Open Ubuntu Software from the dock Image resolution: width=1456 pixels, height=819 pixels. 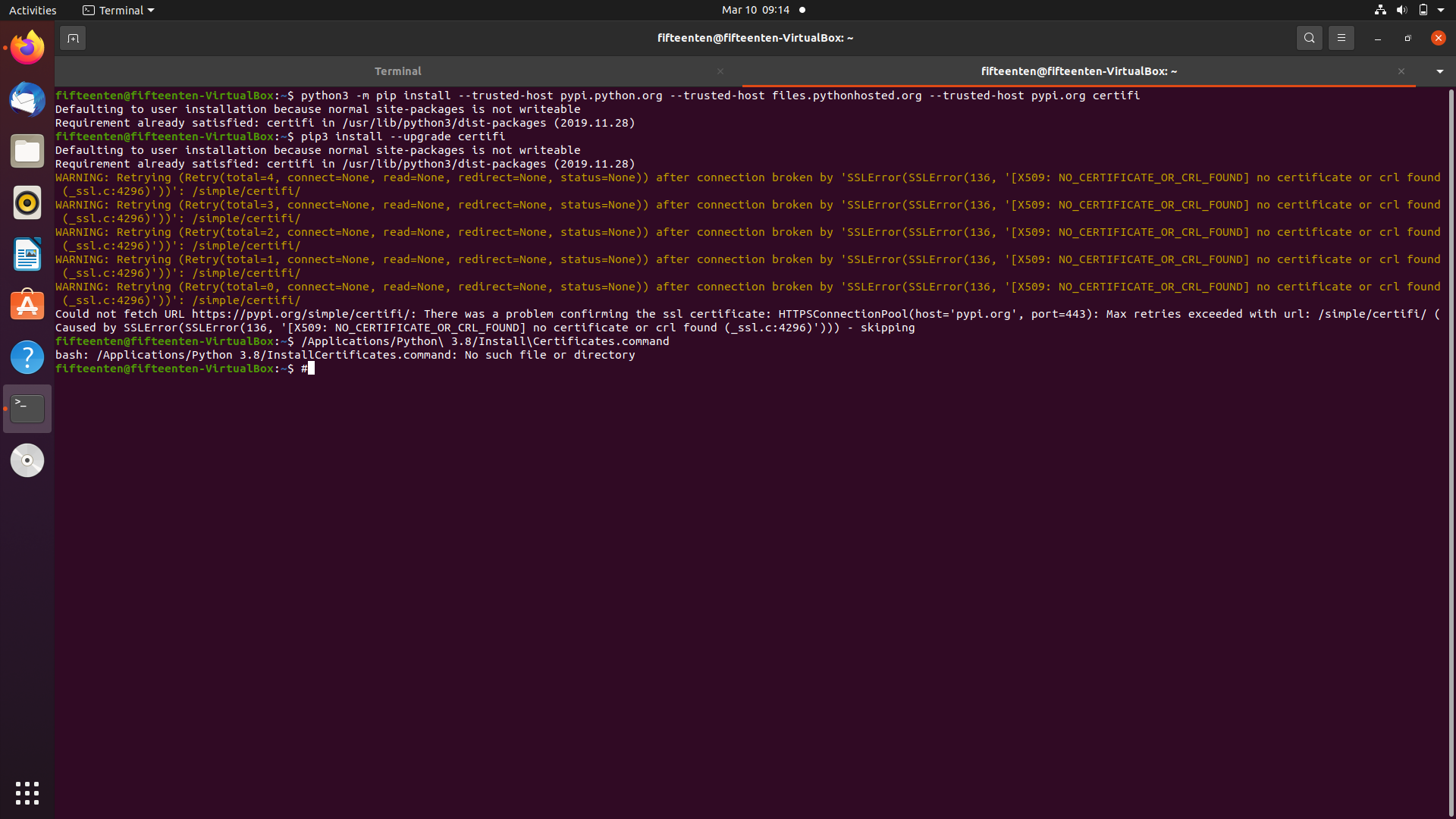pos(27,306)
